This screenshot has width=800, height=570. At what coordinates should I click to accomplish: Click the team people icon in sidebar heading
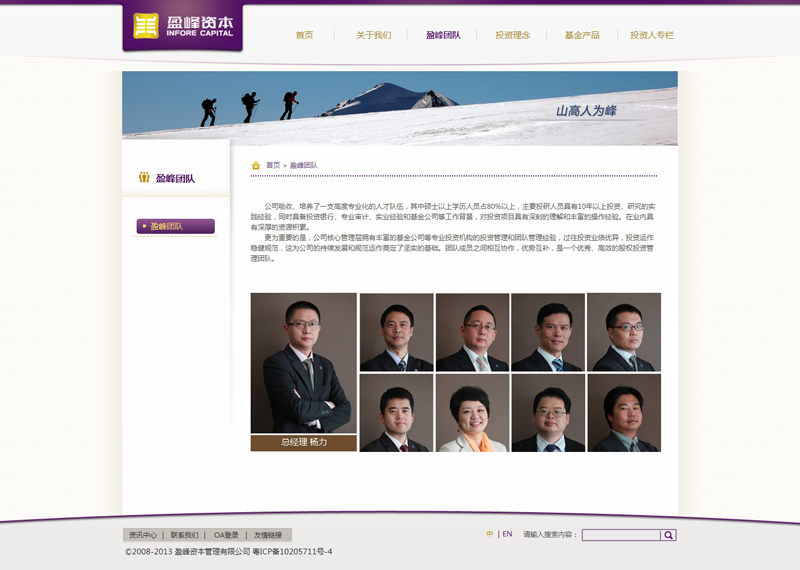[144, 178]
